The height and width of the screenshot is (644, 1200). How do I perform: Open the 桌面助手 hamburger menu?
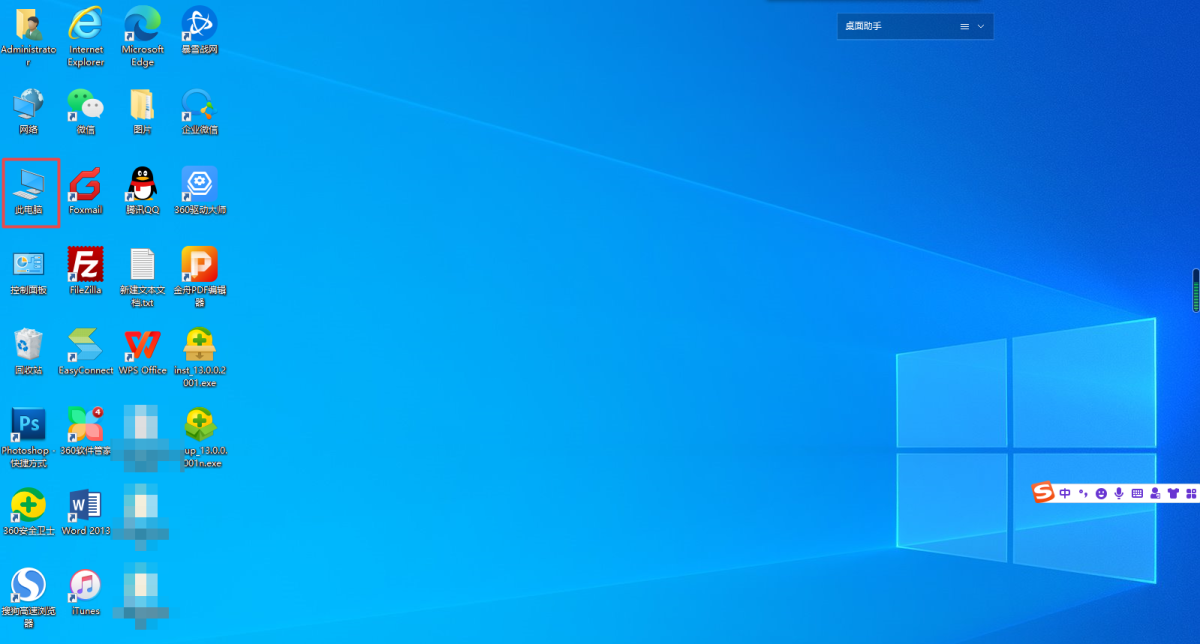pyautogui.click(x=965, y=26)
